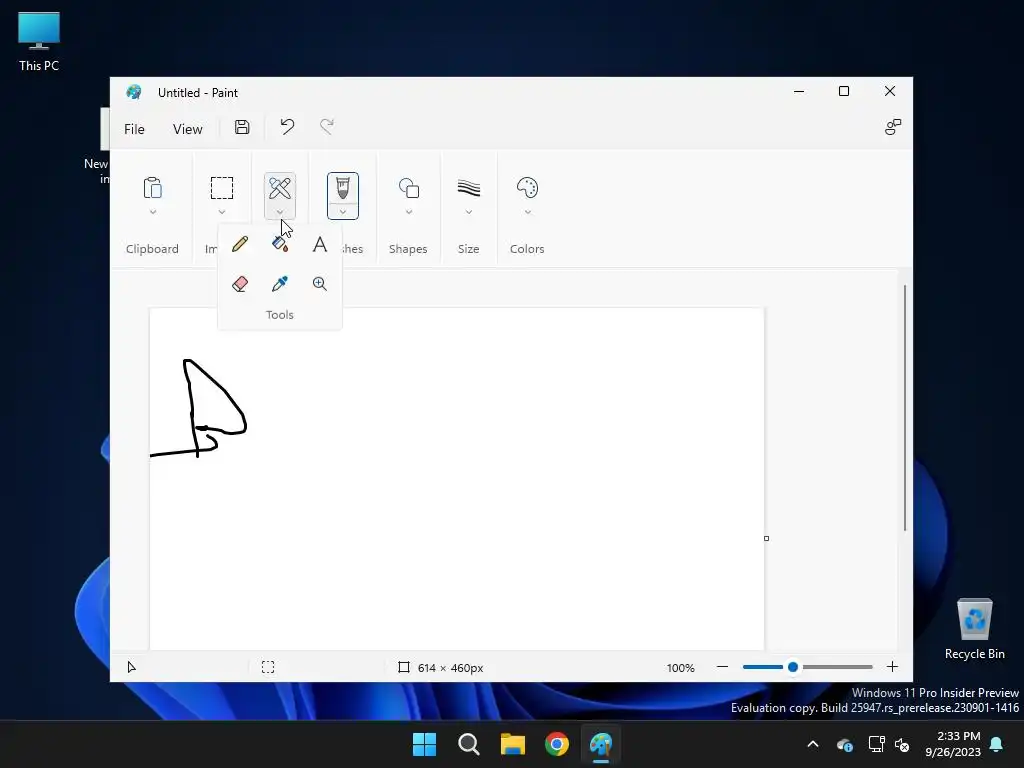Show hidden system tray icons

coord(813,744)
